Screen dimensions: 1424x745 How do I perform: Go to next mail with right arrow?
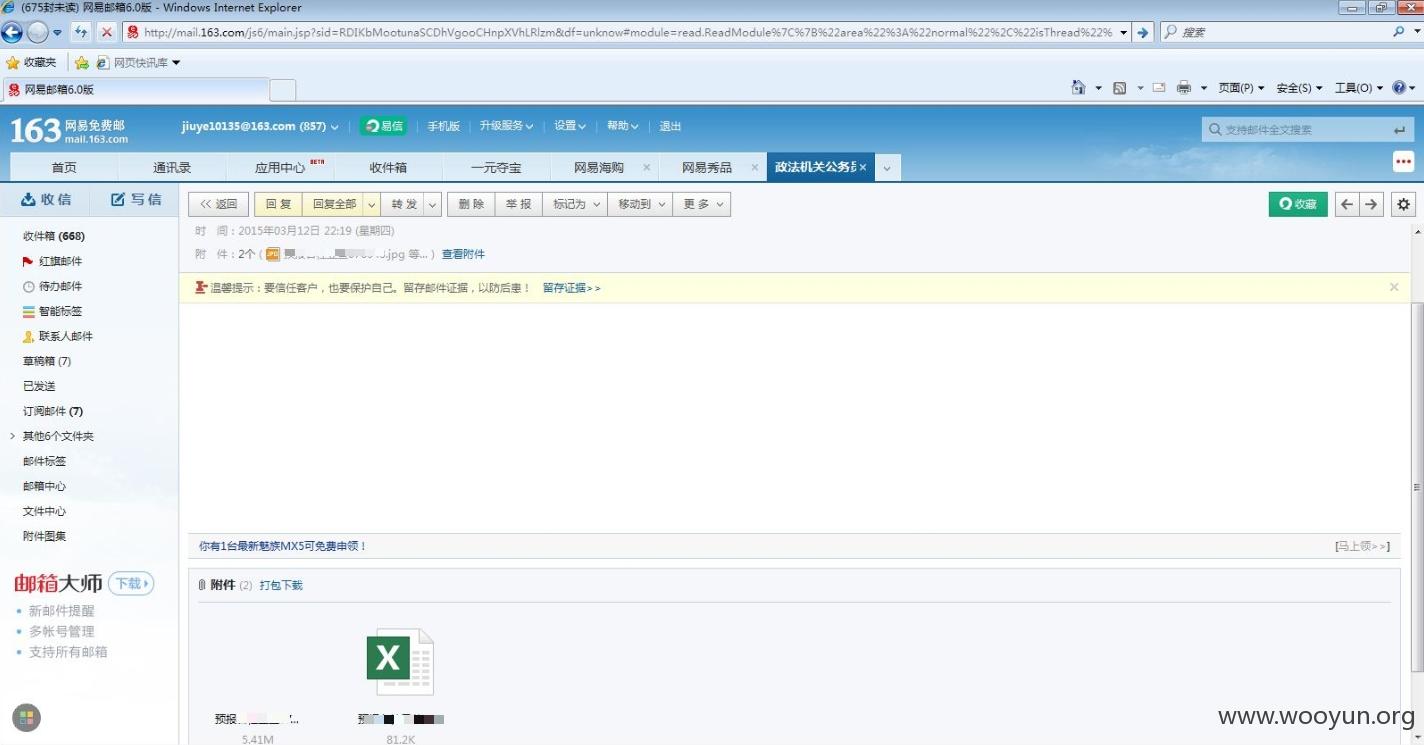pyautogui.click(x=1371, y=204)
